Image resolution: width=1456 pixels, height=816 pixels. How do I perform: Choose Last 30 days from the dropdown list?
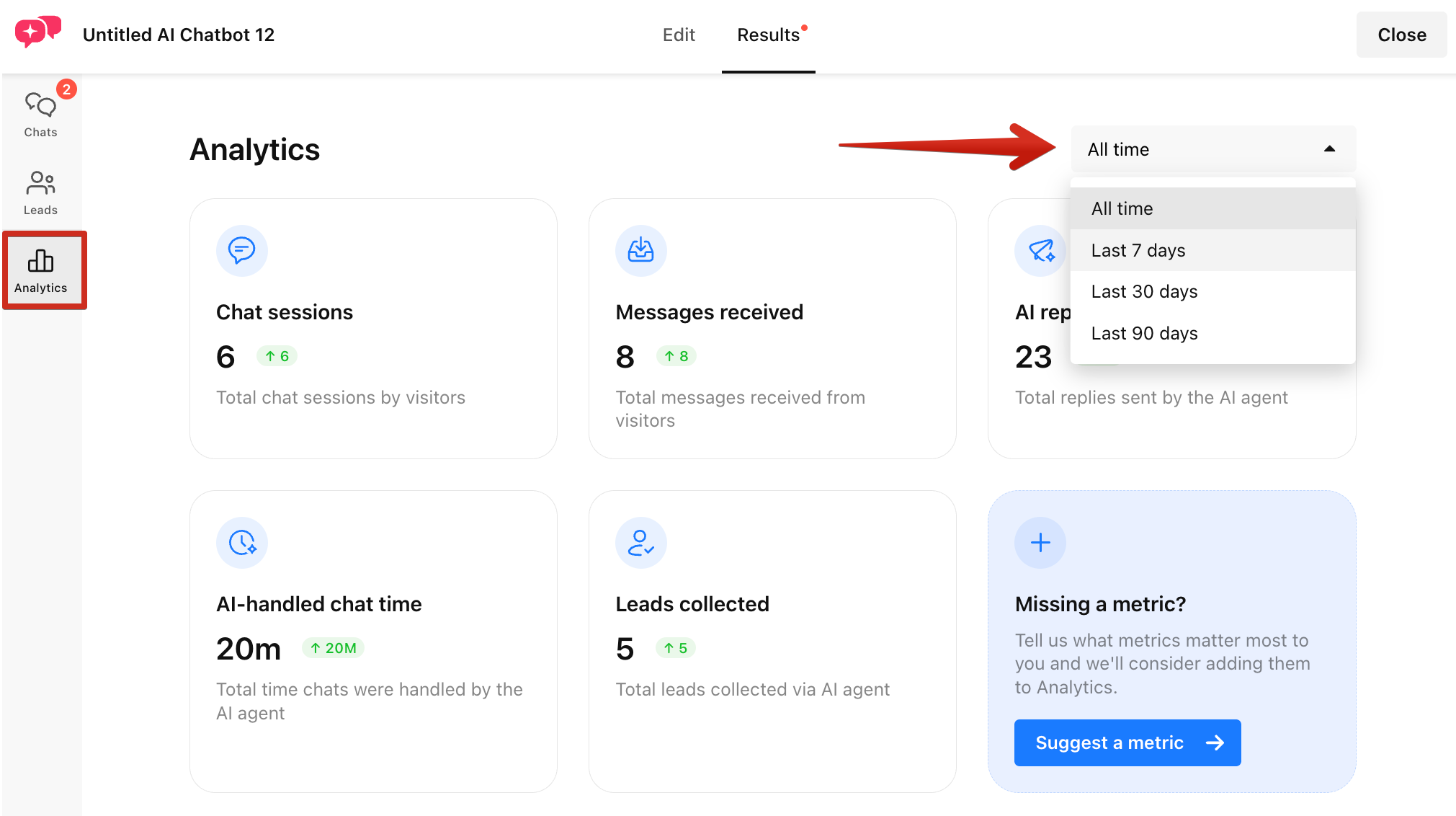[x=1213, y=291]
